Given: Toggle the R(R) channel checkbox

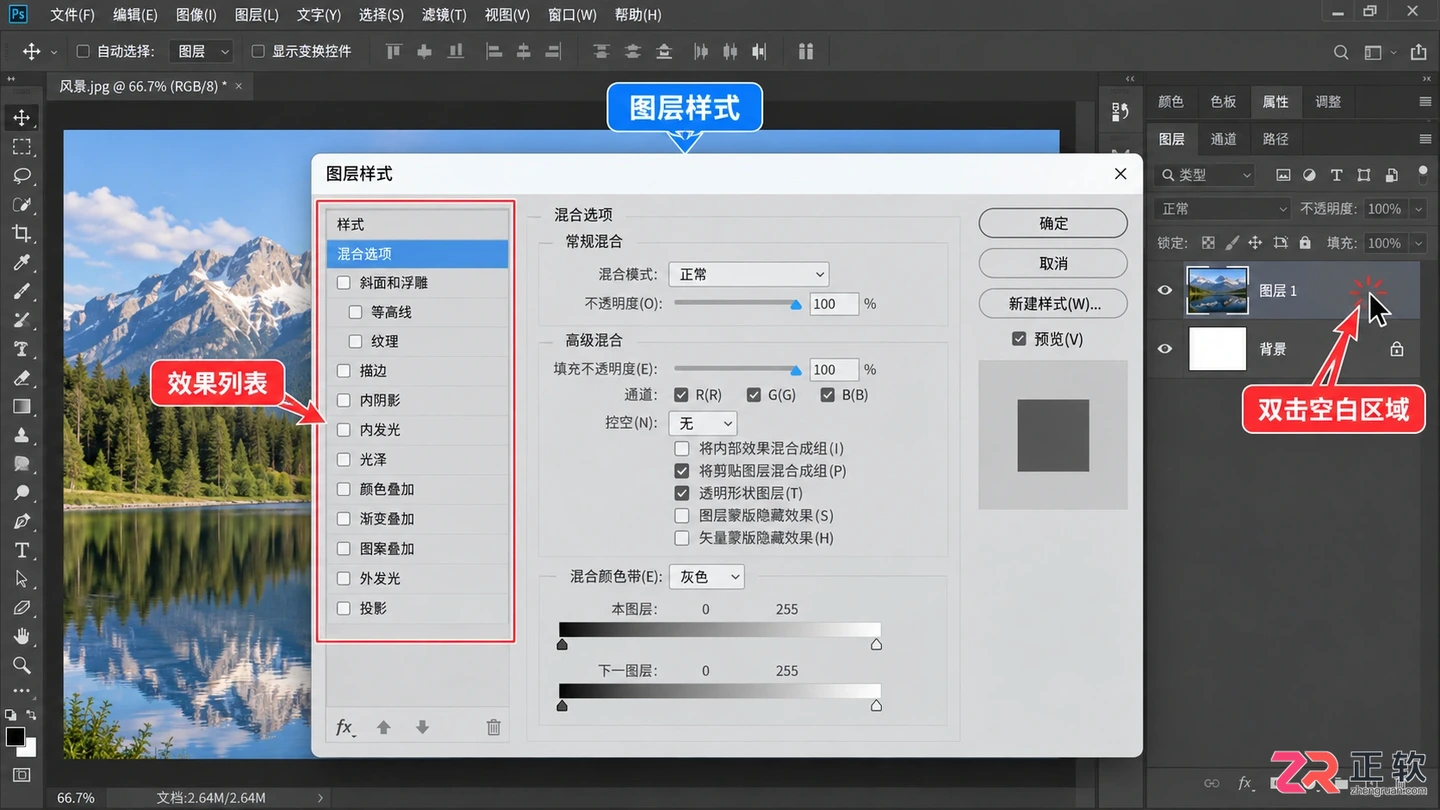Looking at the screenshot, I should tap(681, 395).
